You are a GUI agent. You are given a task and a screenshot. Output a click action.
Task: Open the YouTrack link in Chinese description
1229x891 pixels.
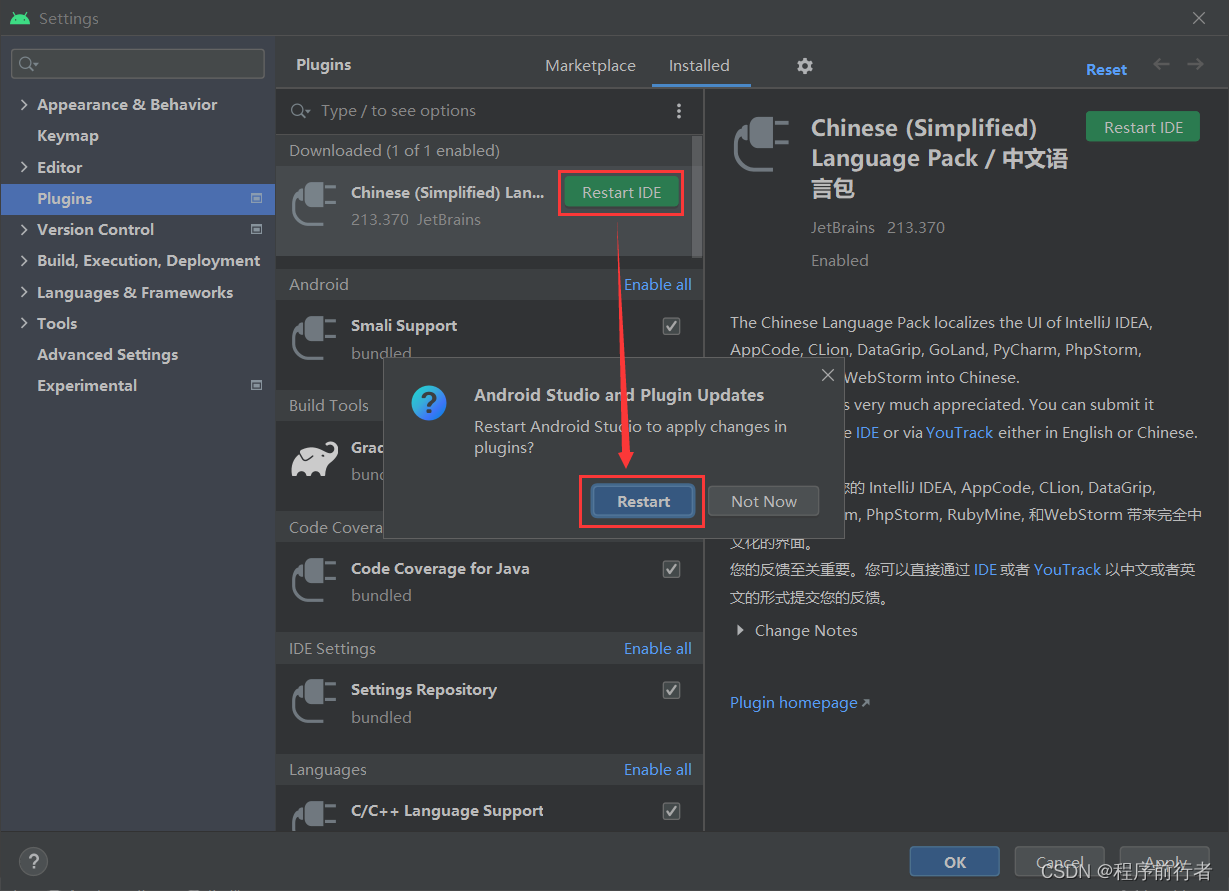click(1067, 568)
